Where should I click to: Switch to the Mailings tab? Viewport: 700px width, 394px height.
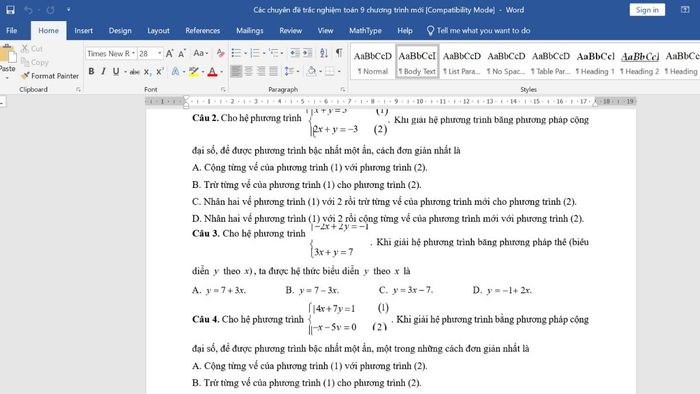coord(250,30)
